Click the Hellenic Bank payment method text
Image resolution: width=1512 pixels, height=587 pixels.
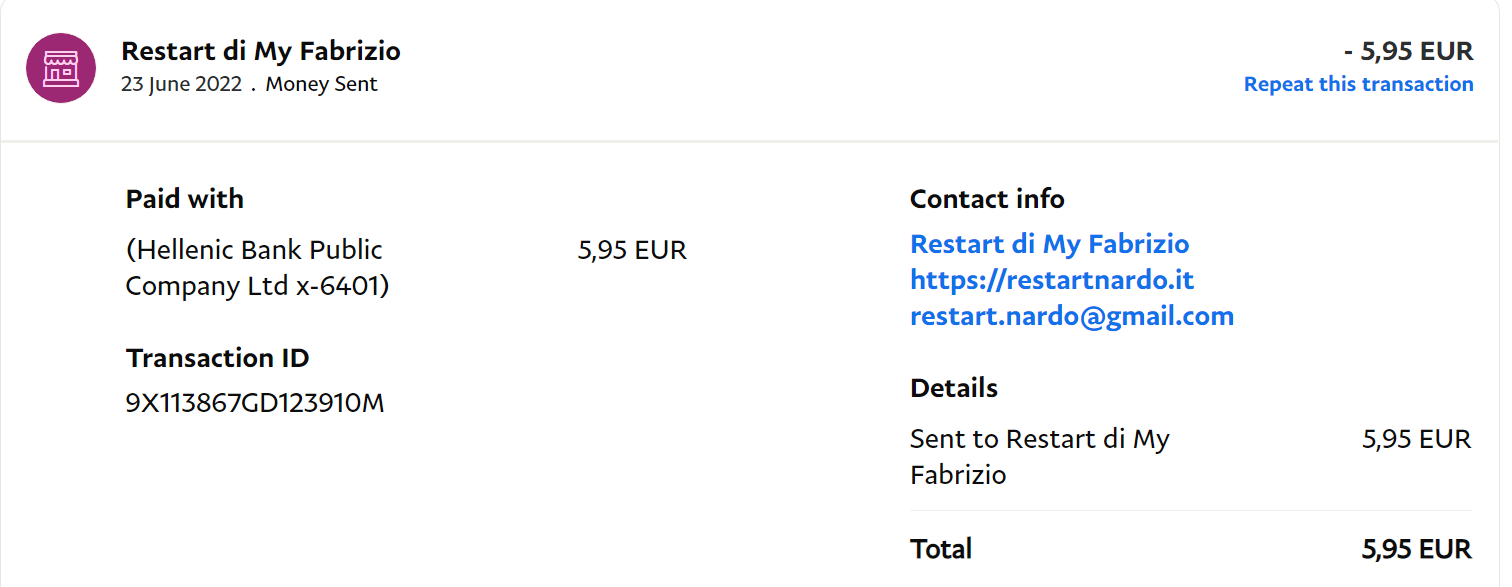click(257, 268)
